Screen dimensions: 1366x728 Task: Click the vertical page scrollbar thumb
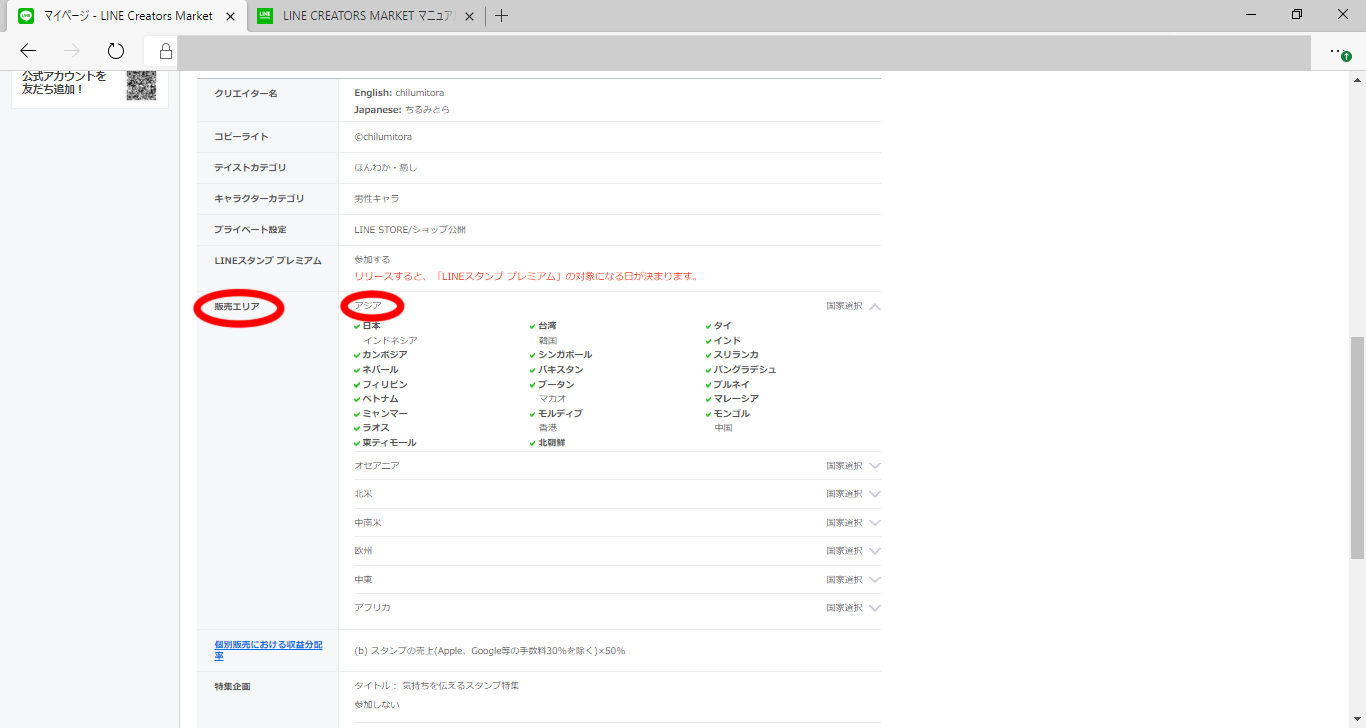tap(1358, 447)
